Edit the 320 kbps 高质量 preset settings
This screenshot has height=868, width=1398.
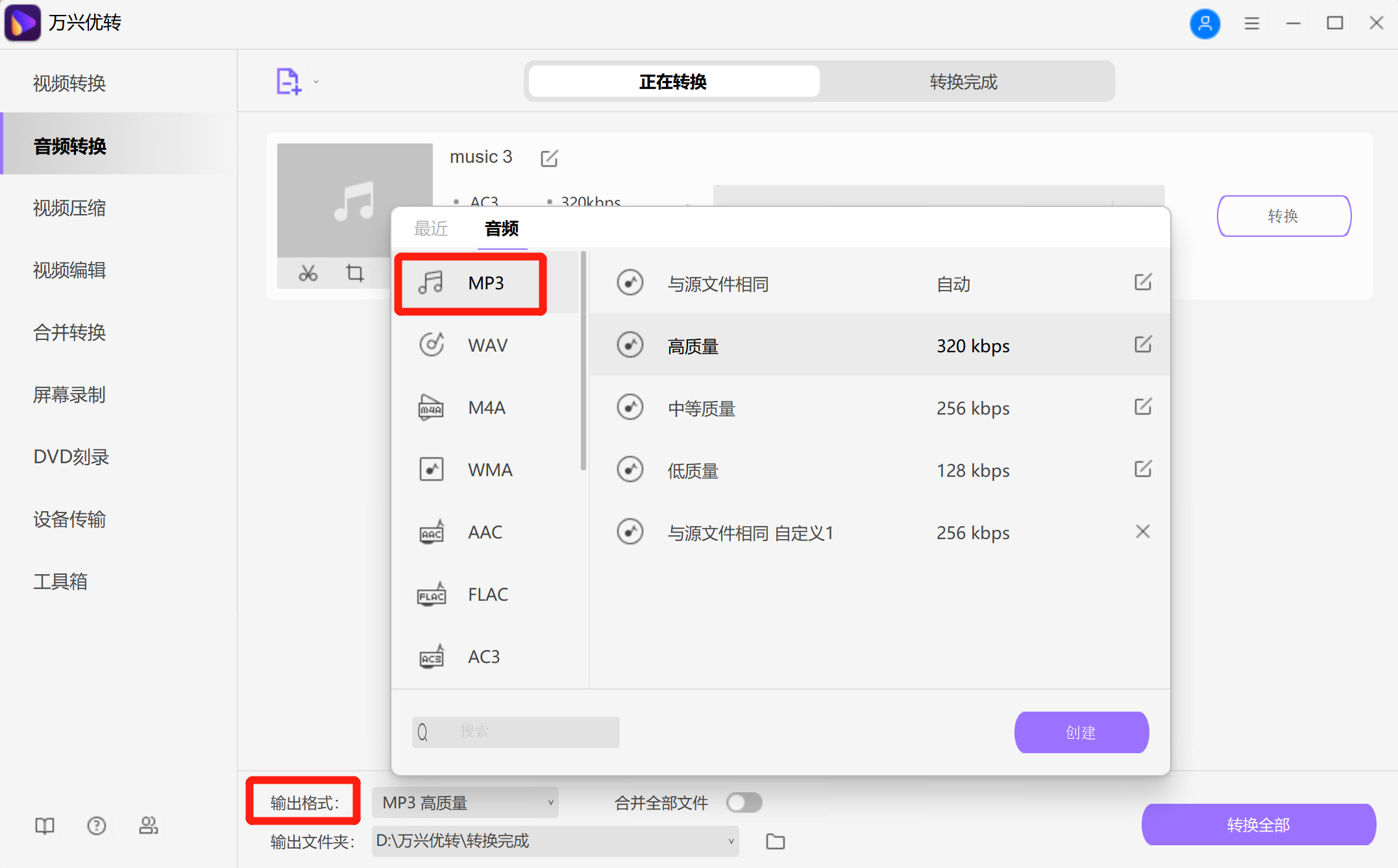point(1142,345)
